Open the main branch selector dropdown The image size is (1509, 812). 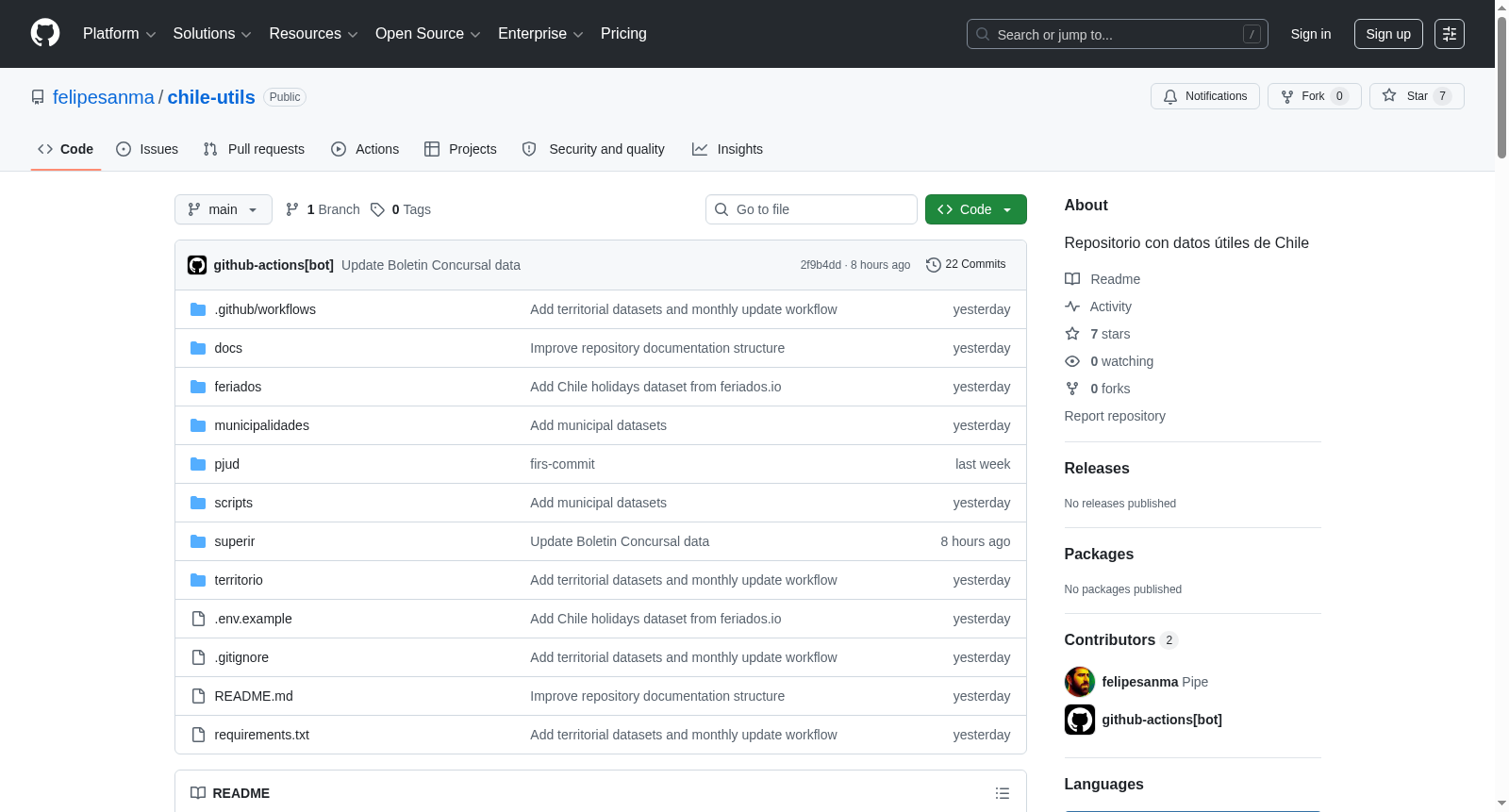tap(224, 209)
